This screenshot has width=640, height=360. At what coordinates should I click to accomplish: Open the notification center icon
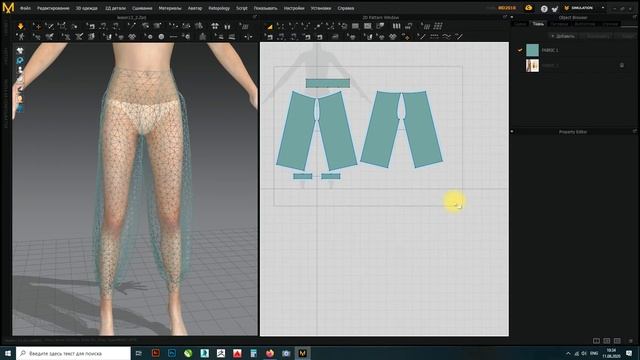[x=629, y=353]
